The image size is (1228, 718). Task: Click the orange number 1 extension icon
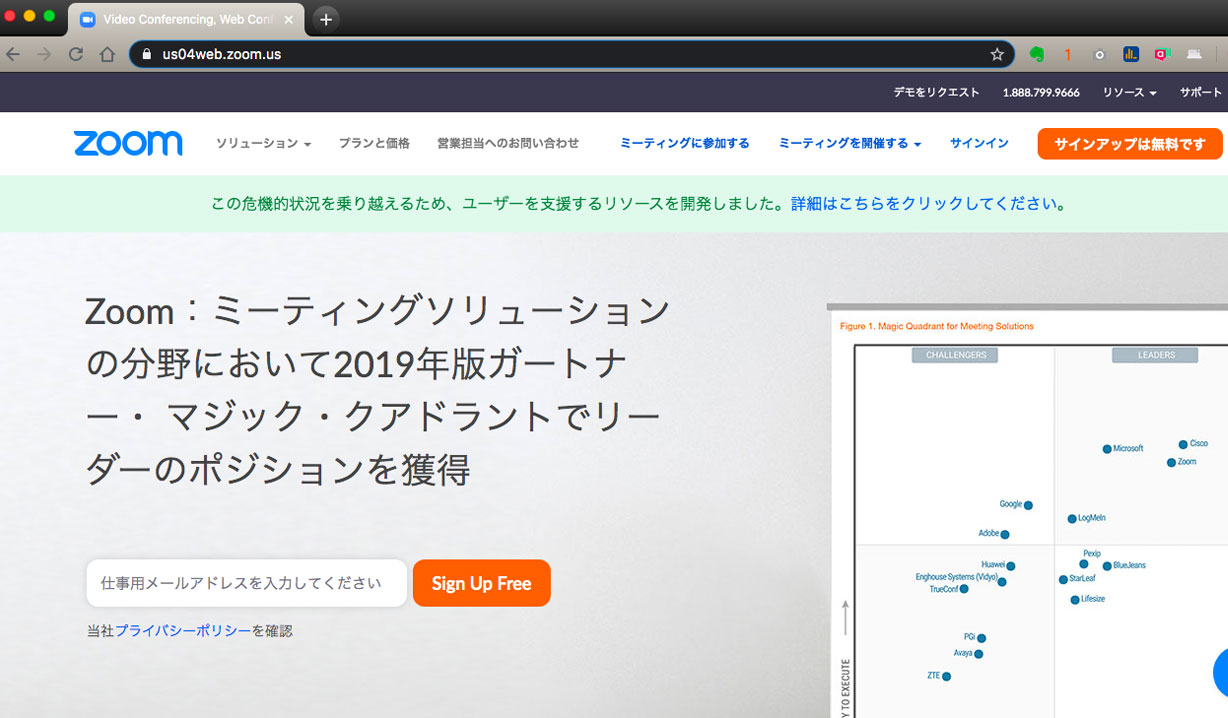[x=1068, y=54]
